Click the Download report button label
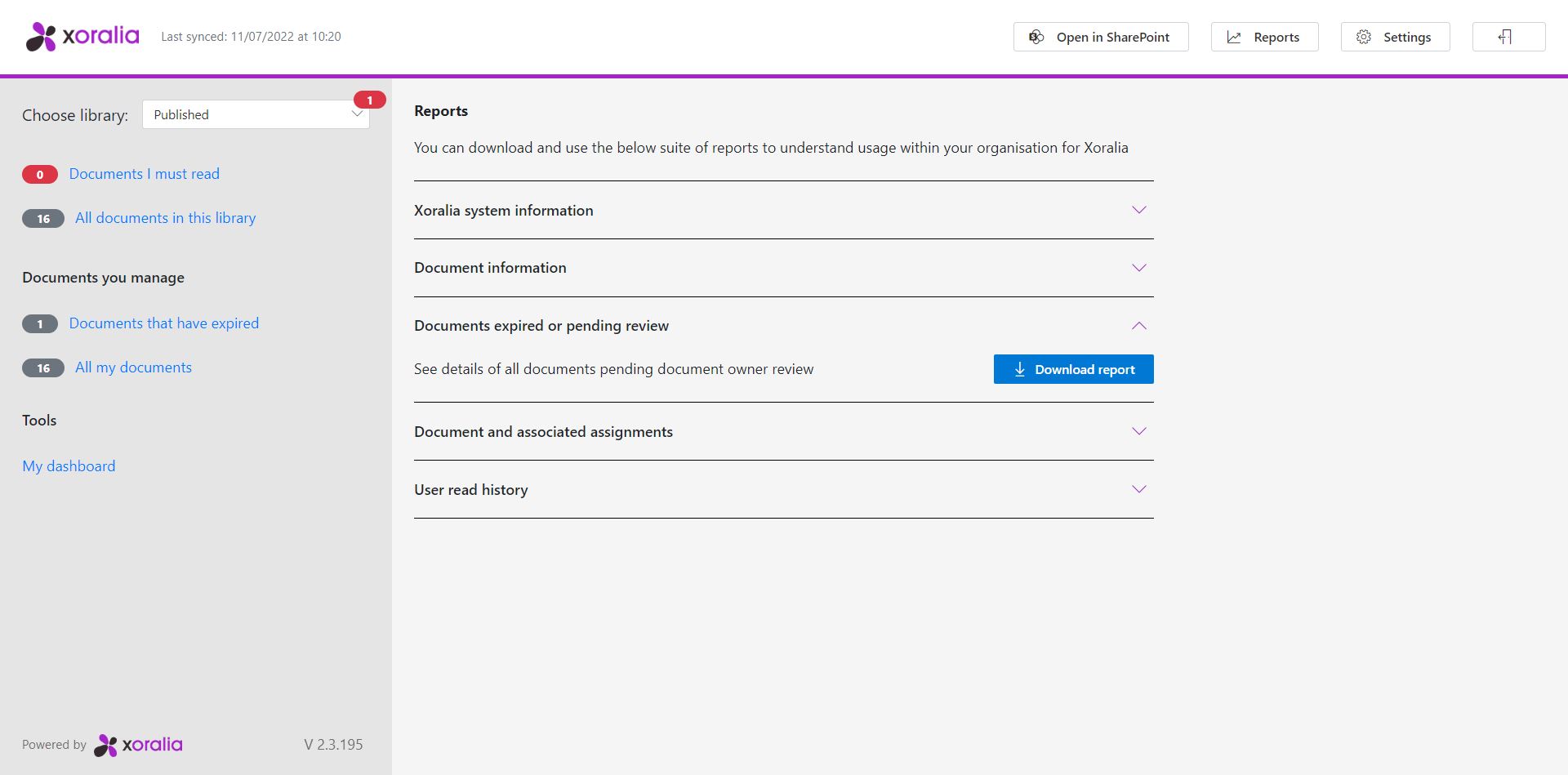Viewport: 1568px width, 775px height. coord(1085,370)
